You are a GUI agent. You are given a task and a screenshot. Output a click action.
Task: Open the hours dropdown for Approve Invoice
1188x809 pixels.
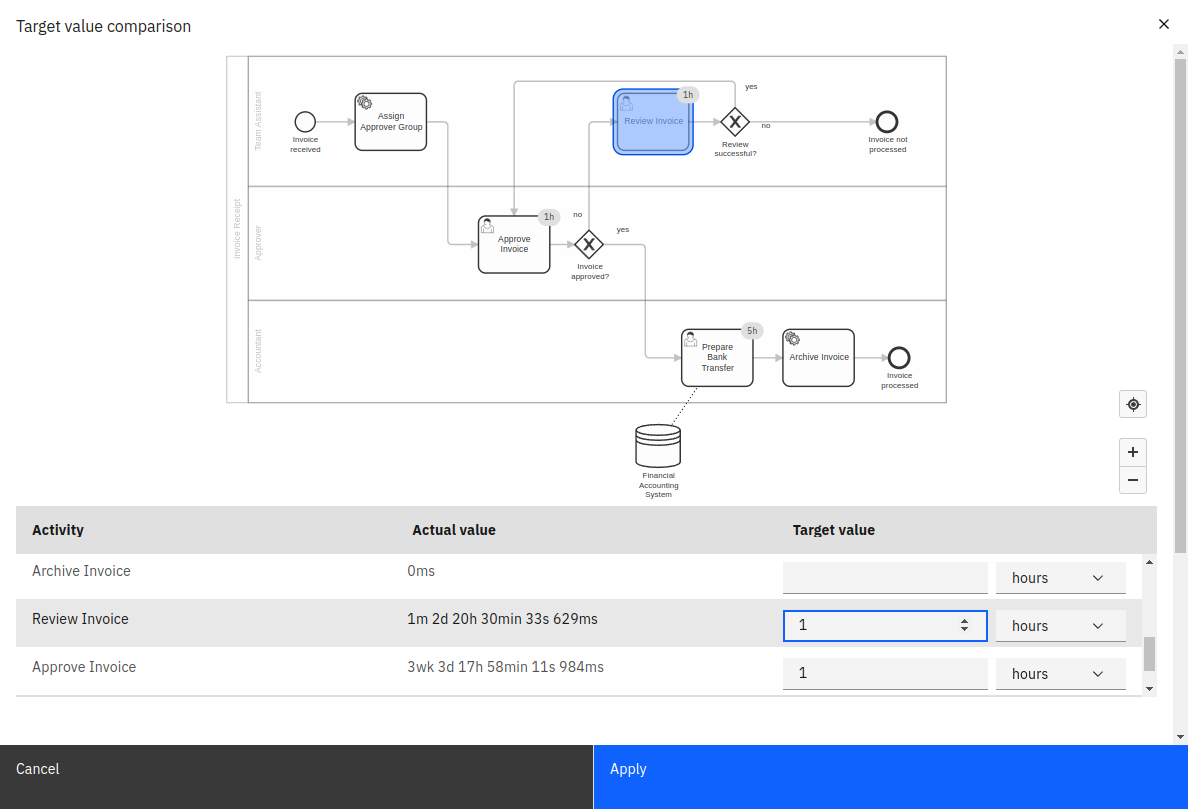point(1060,673)
